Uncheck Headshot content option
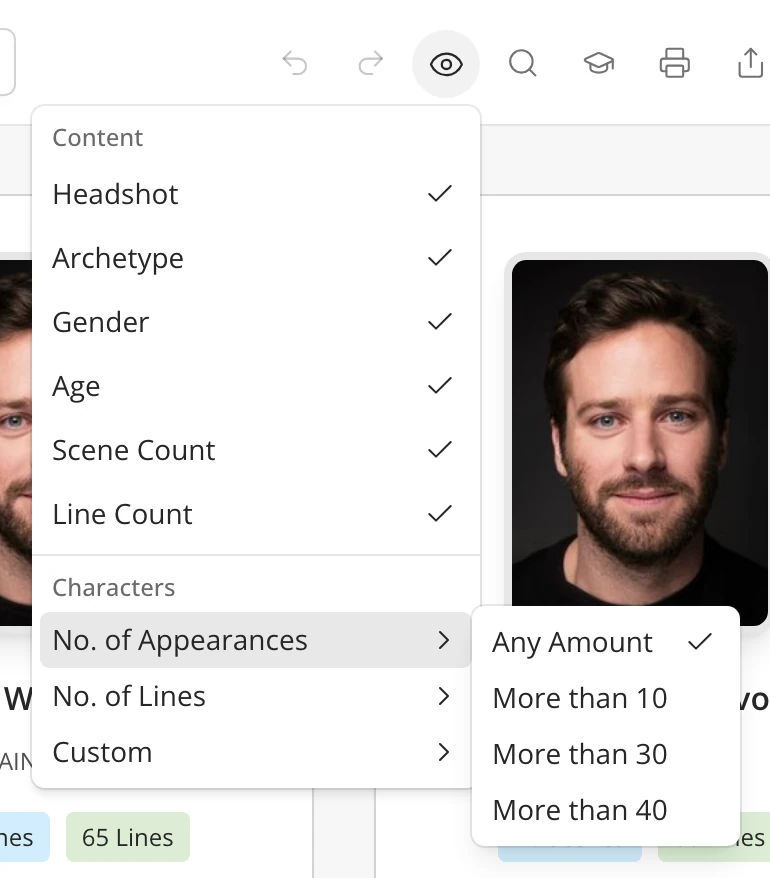This screenshot has height=878, width=770. tap(256, 194)
